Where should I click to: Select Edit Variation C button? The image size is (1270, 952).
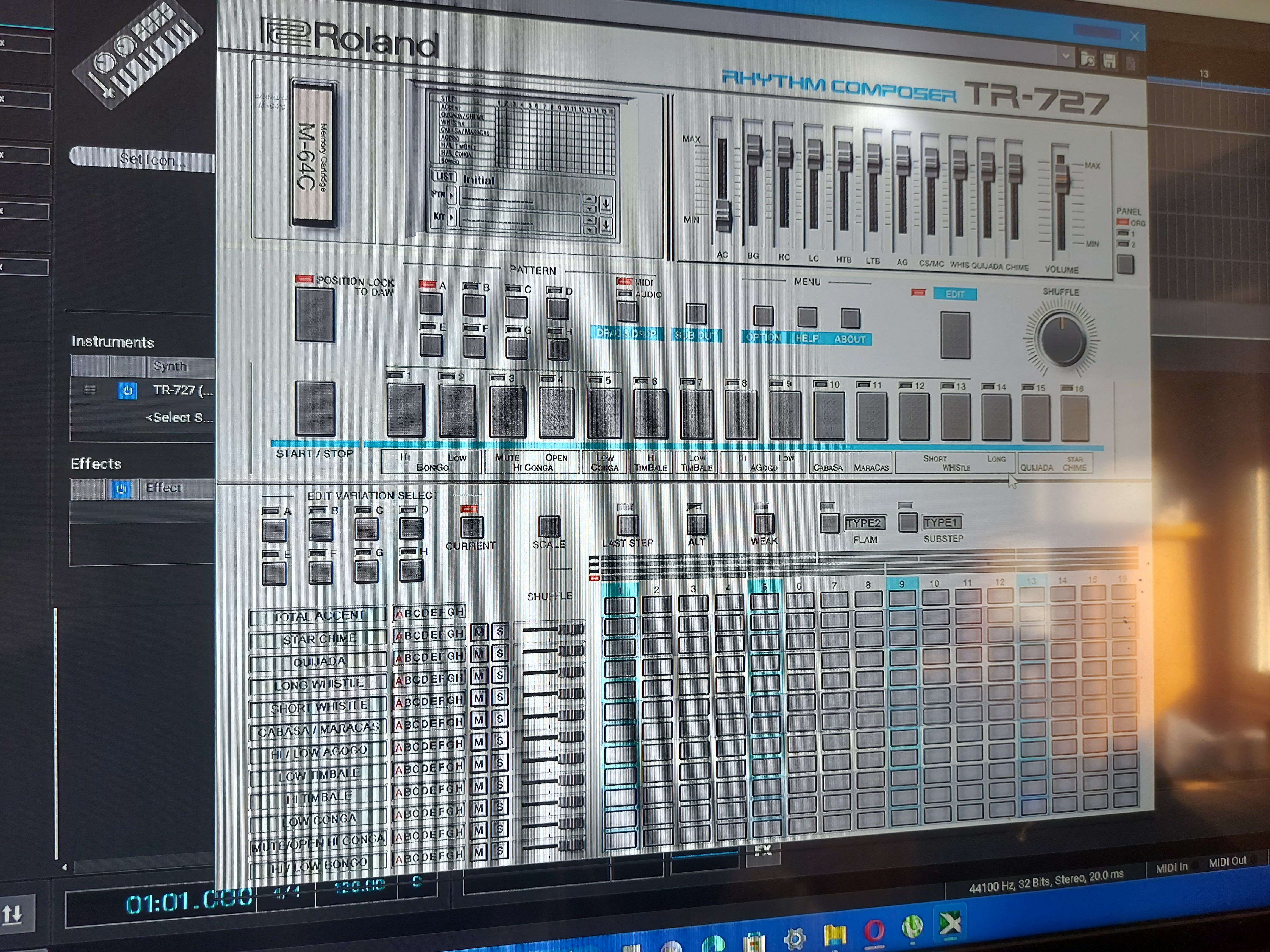(x=366, y=528)
